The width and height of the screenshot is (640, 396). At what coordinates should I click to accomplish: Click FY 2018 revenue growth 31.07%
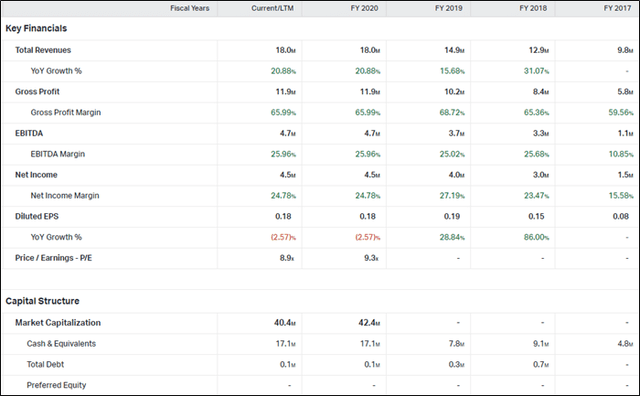point(537,71)
